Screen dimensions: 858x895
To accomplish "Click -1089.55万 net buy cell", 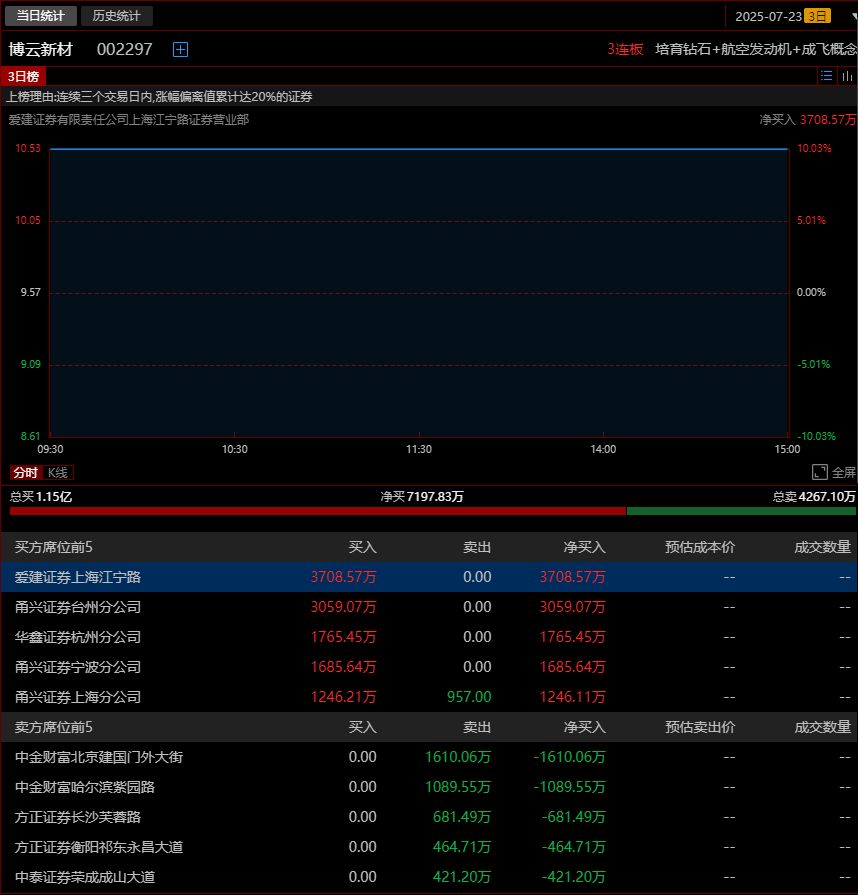I will tap(569, 787).
